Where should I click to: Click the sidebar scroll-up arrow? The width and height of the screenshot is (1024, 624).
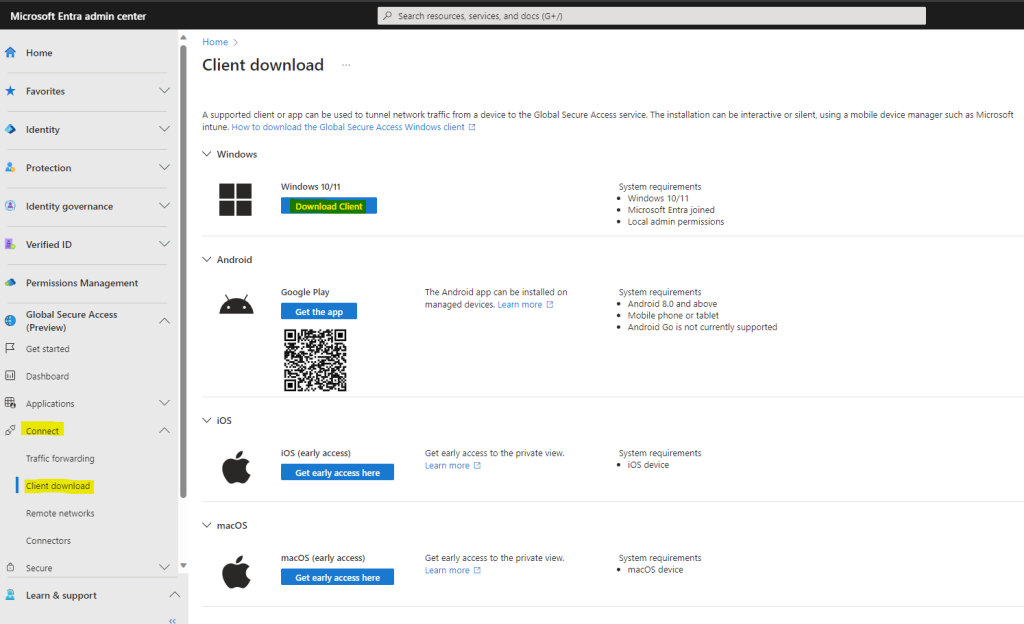click(183, 37)
